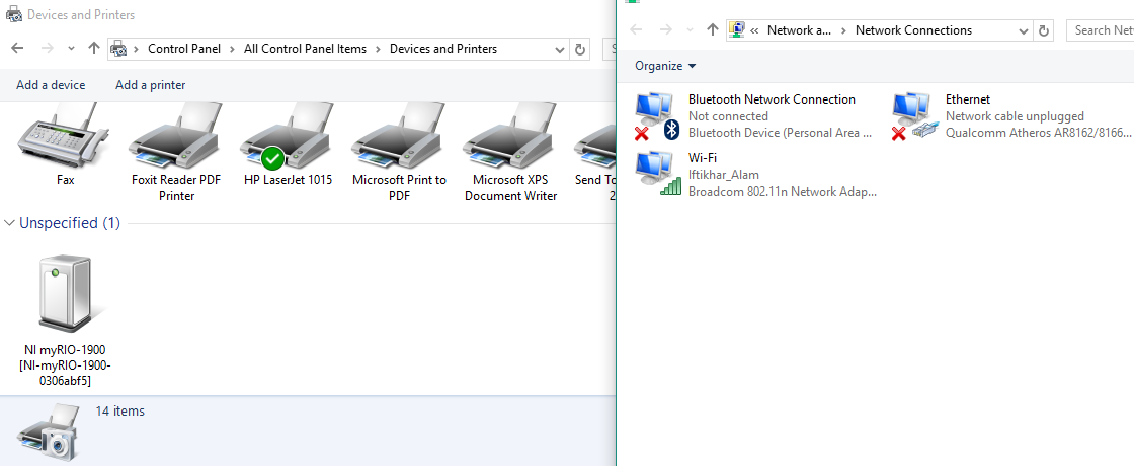
Task: Click 'Not connected' Bluetooth status text
Action: coord(728,116)
